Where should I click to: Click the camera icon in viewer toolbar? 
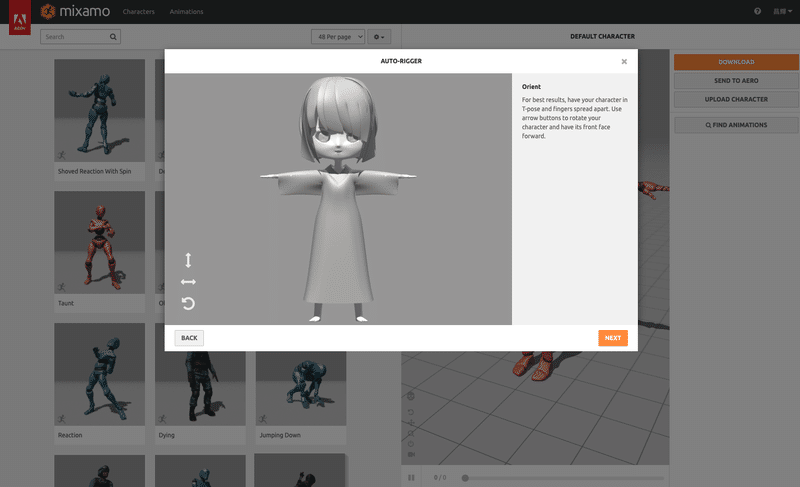(x=411, y=454)
